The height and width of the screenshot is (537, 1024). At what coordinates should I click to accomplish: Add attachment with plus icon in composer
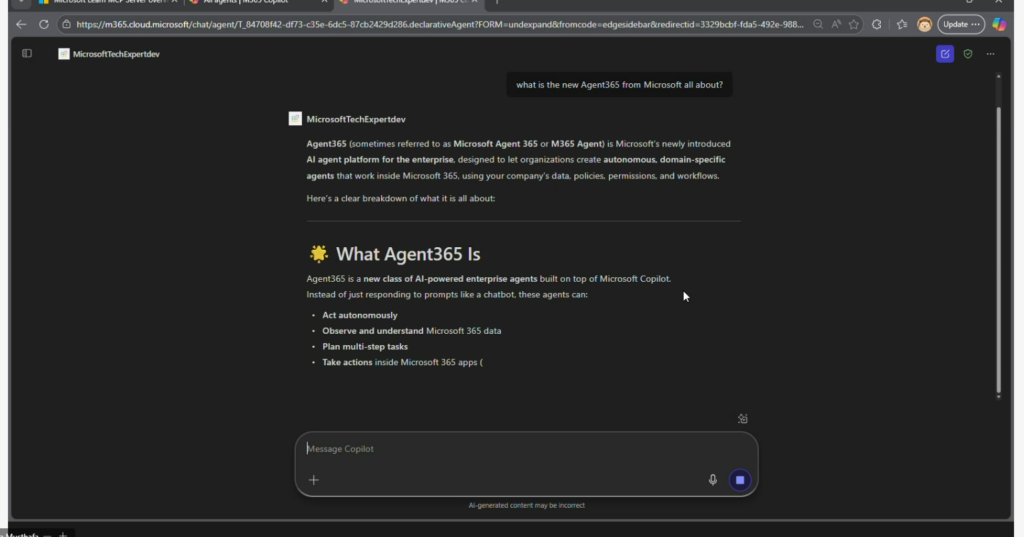(313, 480)
